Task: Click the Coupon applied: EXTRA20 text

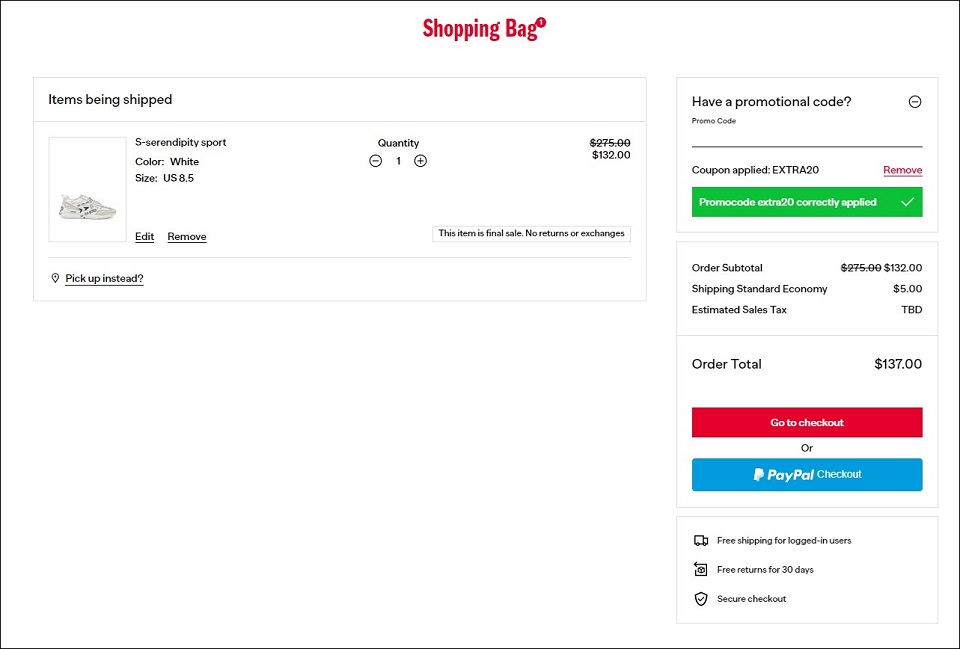Action: pyautogui.click(x=755, y=170)
